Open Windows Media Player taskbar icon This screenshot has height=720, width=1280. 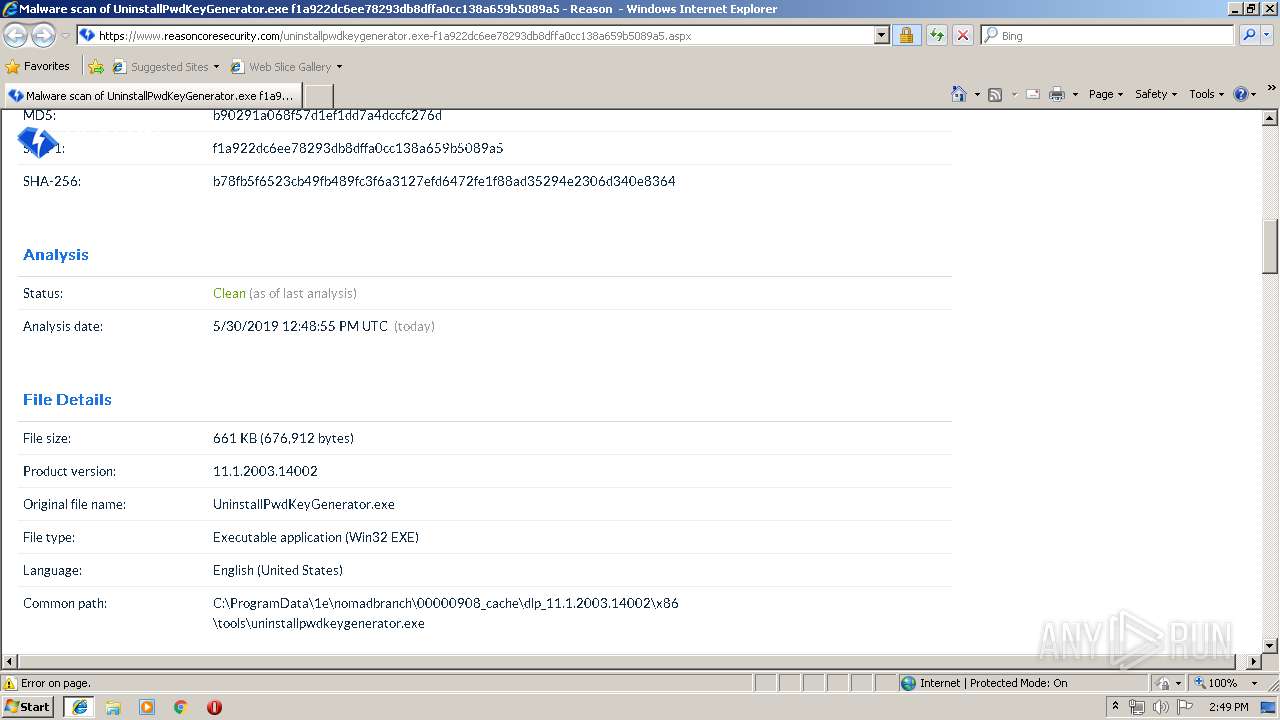tap(147, 707)
